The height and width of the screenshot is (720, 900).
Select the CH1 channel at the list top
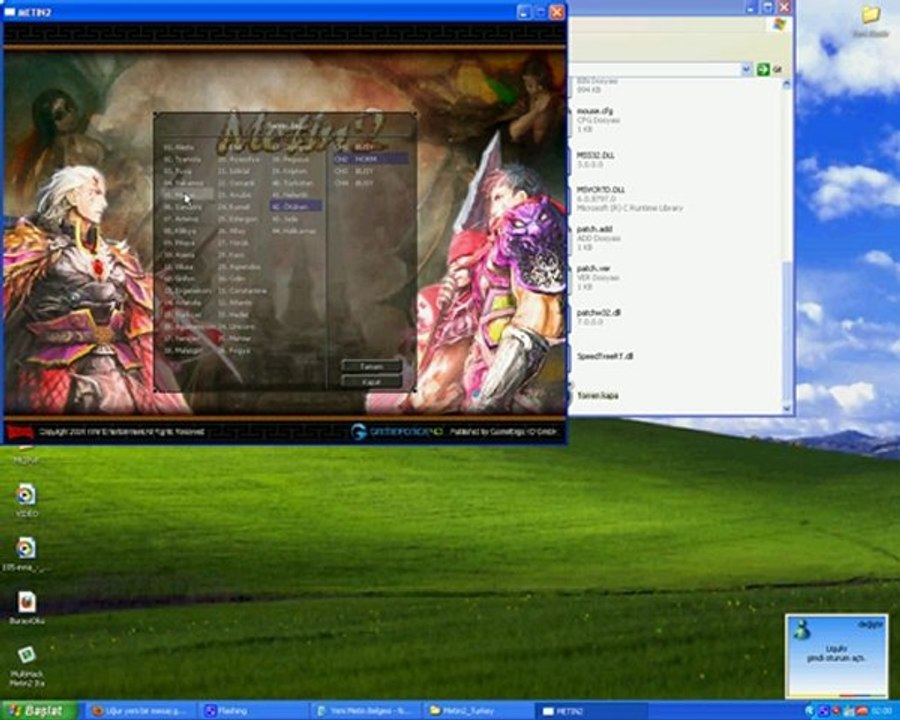371,147
